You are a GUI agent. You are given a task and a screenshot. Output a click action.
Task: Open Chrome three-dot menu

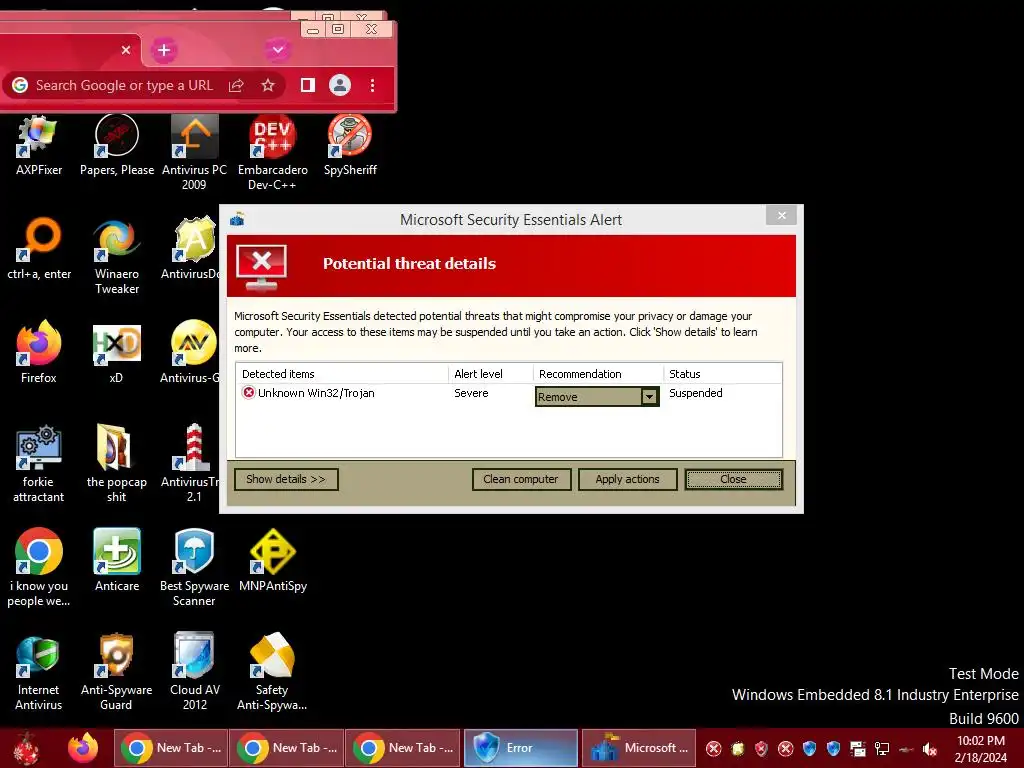pos(372,85)
